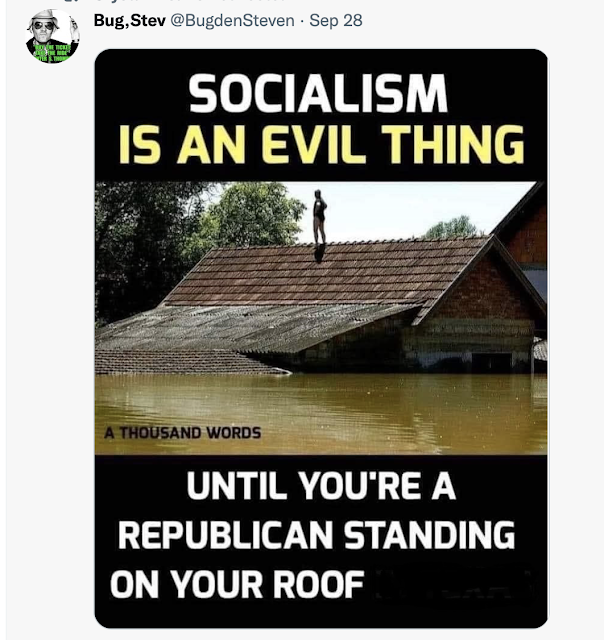
Task: Click the muddy floodwater in the photo
Action: point(321,412)
